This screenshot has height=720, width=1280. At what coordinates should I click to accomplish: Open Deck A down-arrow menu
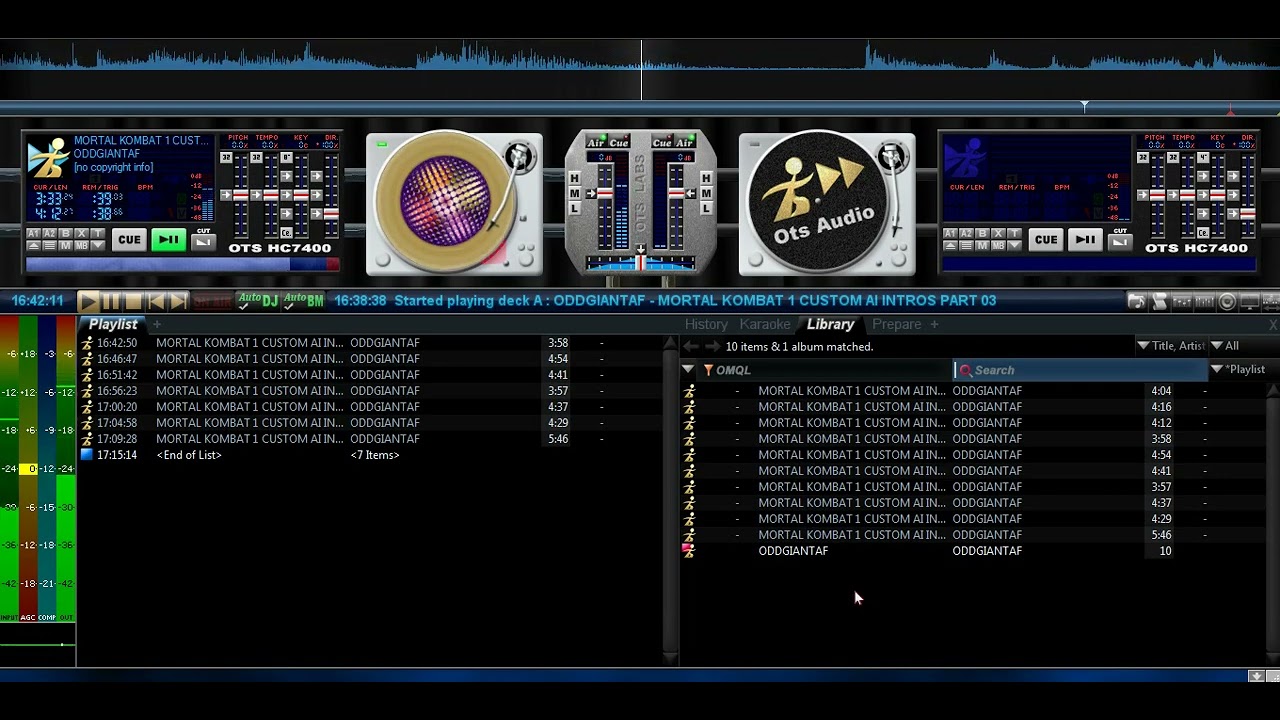(x=98, y=246)
